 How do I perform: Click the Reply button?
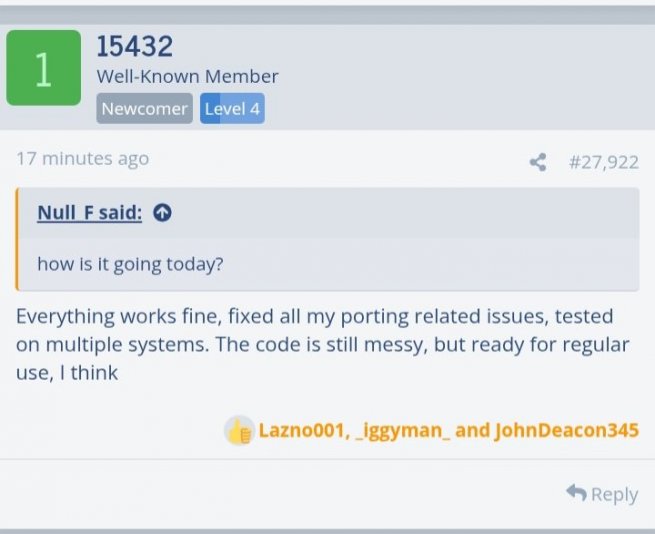tap(602, 494)
